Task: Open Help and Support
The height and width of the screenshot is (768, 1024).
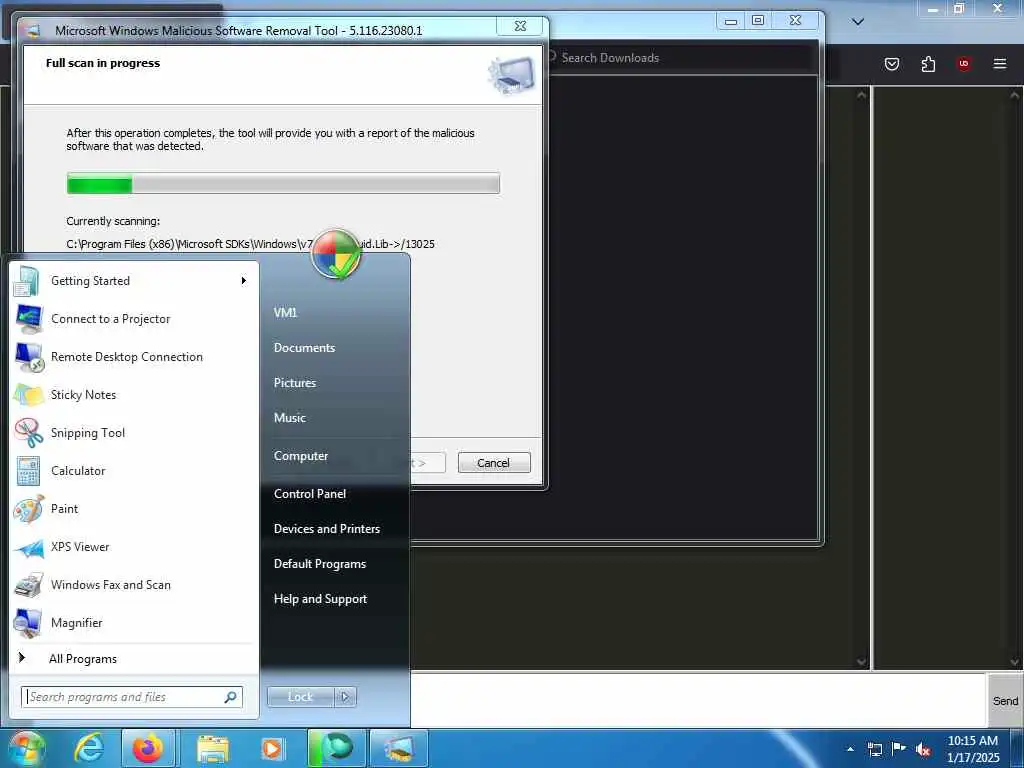Action: 320,599
